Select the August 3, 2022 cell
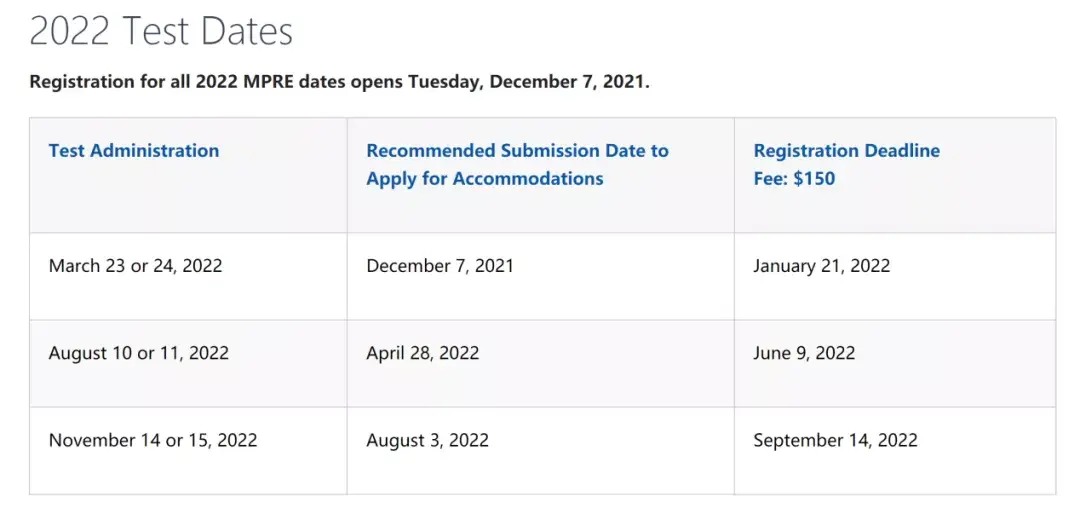Screen dimensions: 1080x514 pyautogui.click(x=427, y=440)
